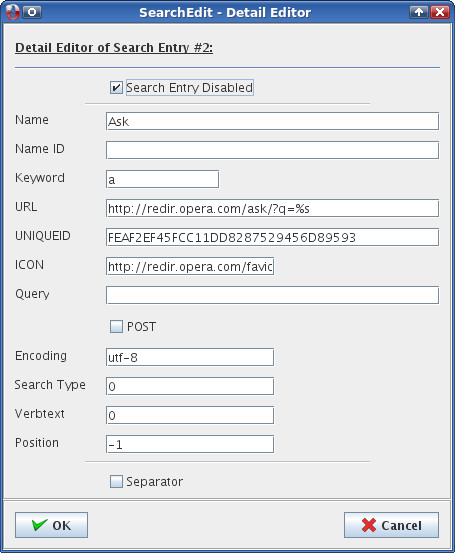Focus the empty Query field
This screenshot has width=455, height=553.
coord(272,295)
